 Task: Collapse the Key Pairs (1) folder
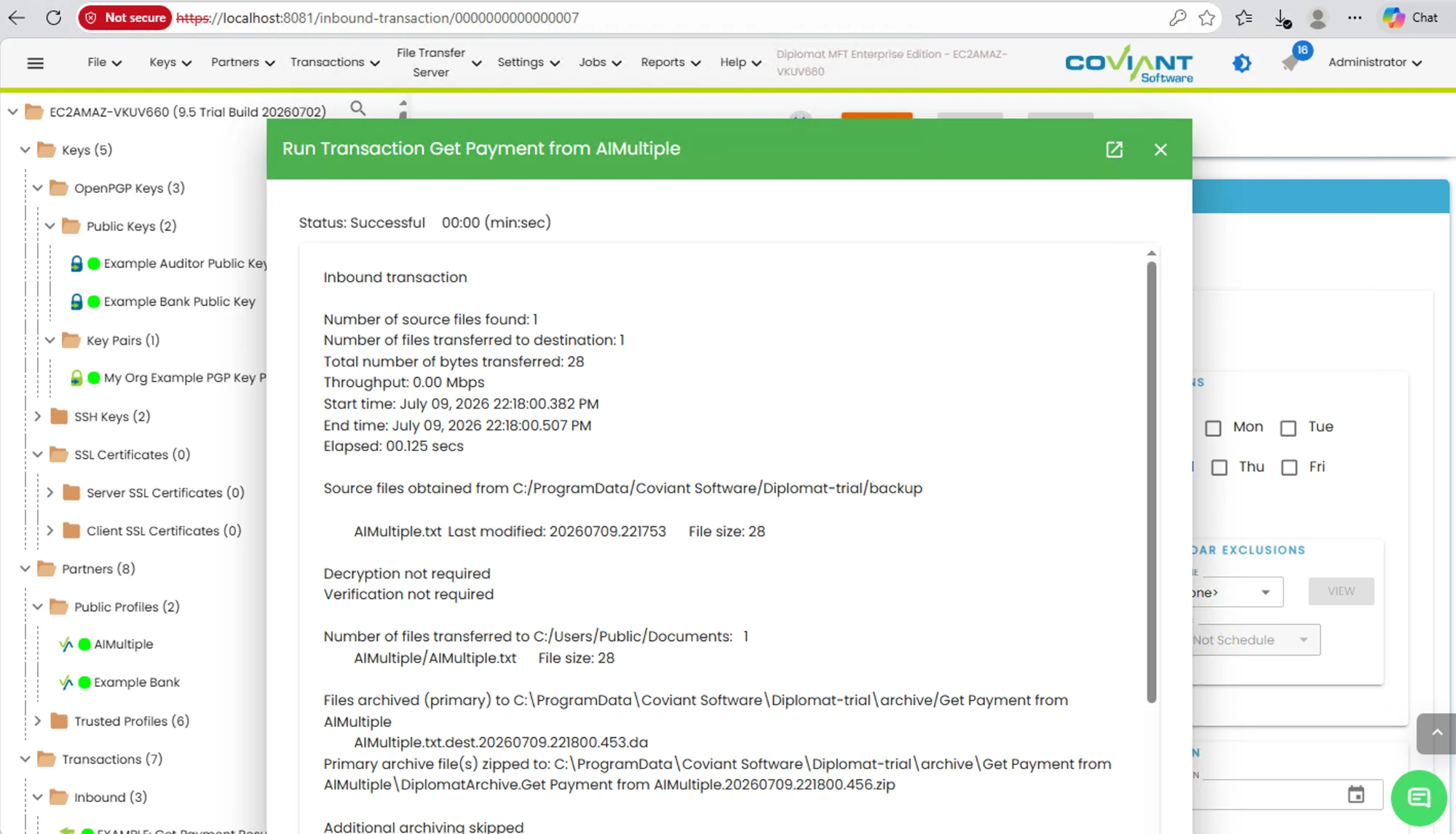tap(50, 340)
